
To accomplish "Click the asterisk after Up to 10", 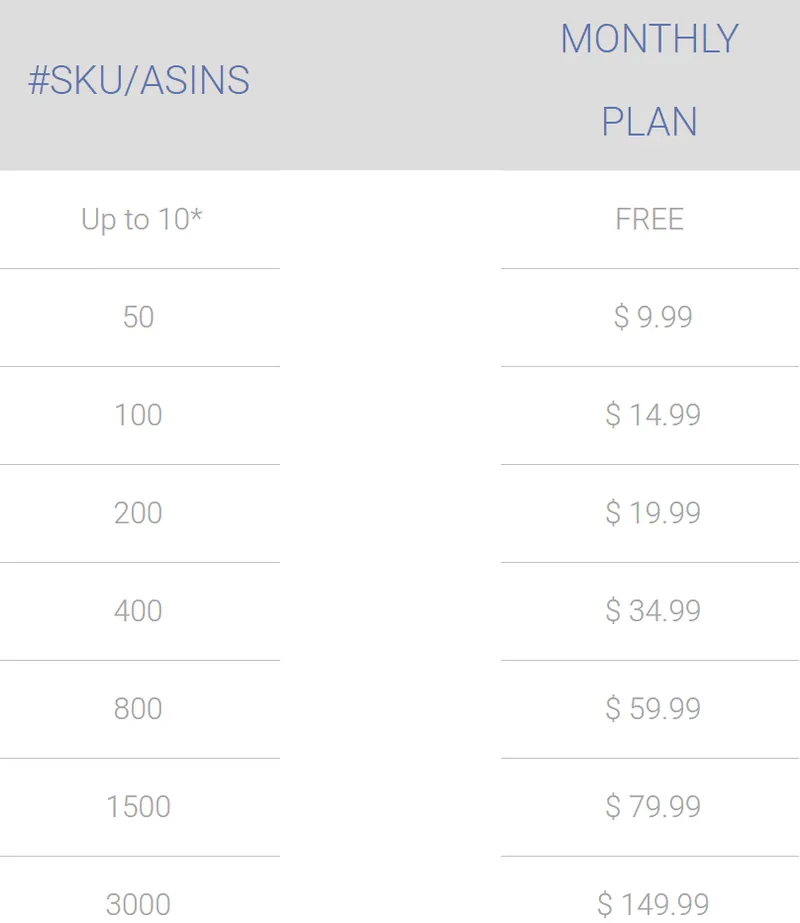I will tap(197, 214).
